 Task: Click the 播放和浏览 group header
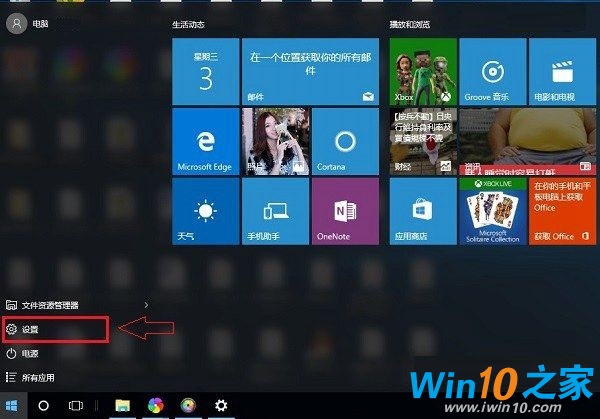[410, 25]
